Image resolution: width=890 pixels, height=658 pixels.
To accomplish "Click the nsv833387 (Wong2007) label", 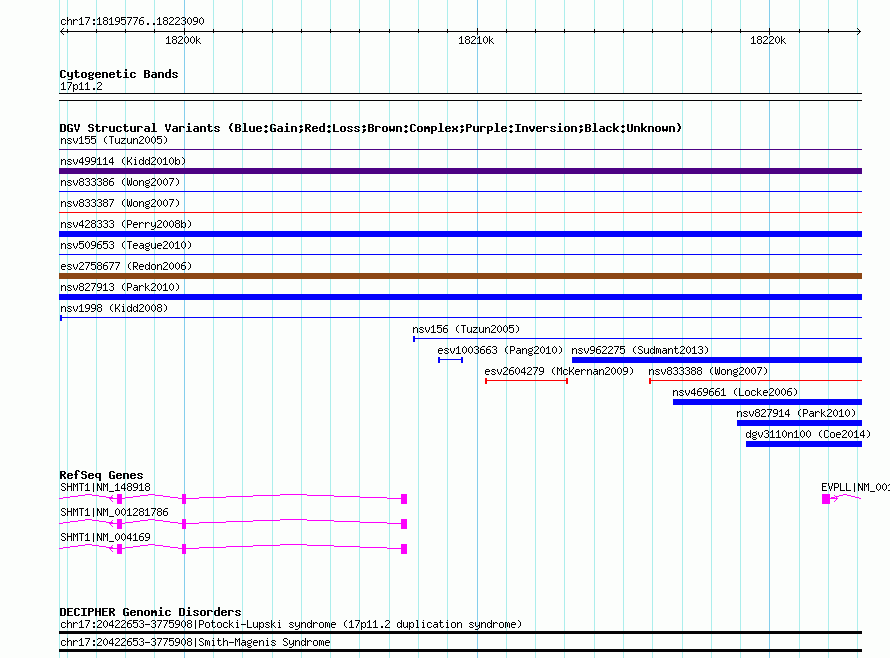I will coord(120,203).
